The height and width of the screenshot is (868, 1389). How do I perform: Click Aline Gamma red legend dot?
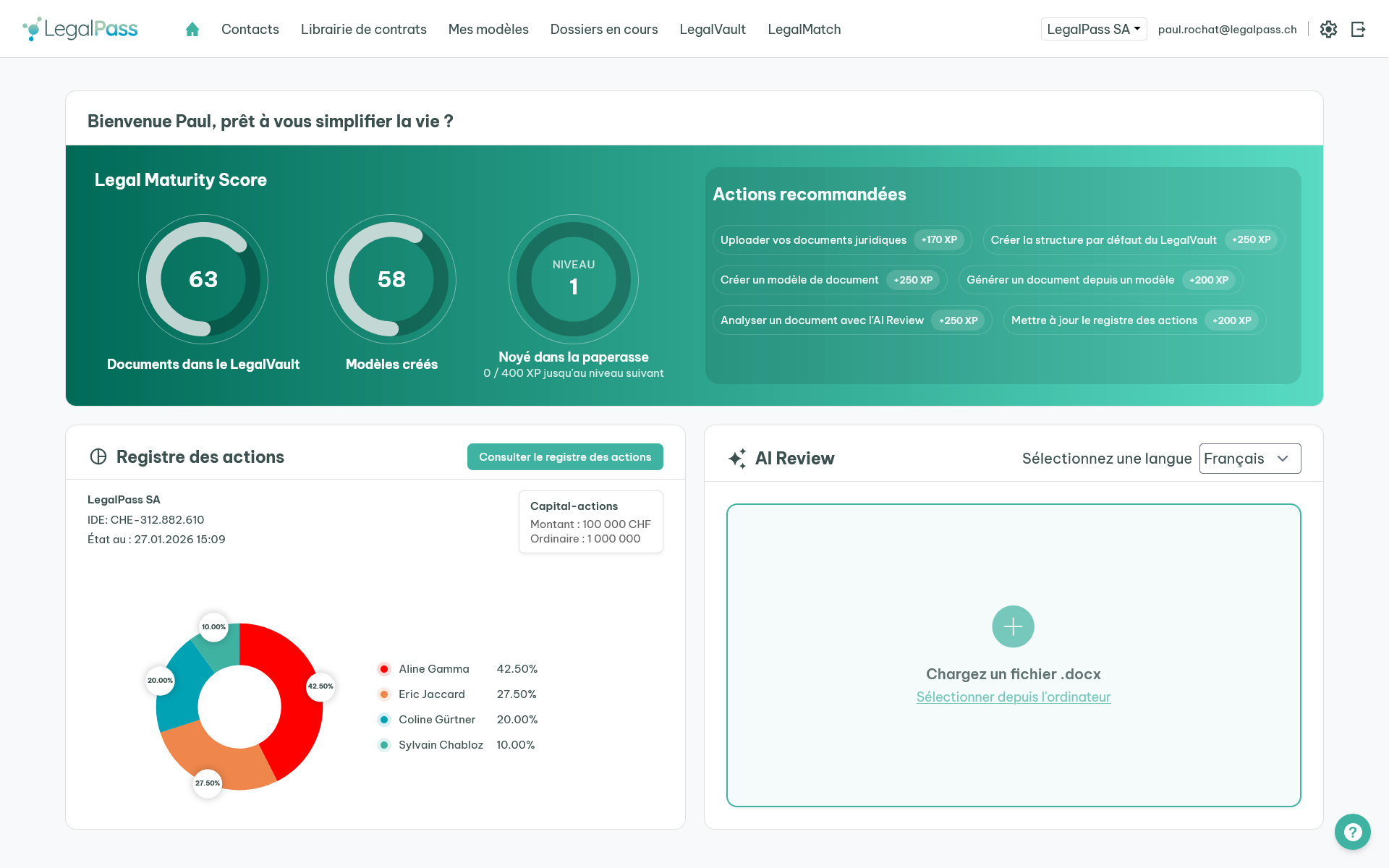[384, 669]
